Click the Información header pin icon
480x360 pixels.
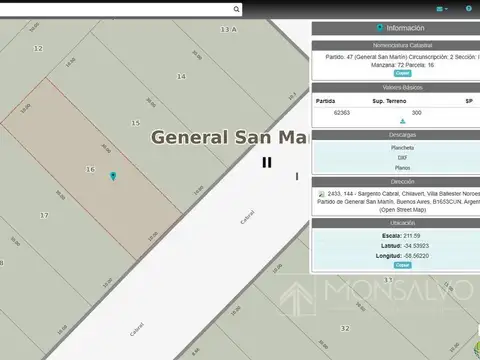[x=379, y=28]
